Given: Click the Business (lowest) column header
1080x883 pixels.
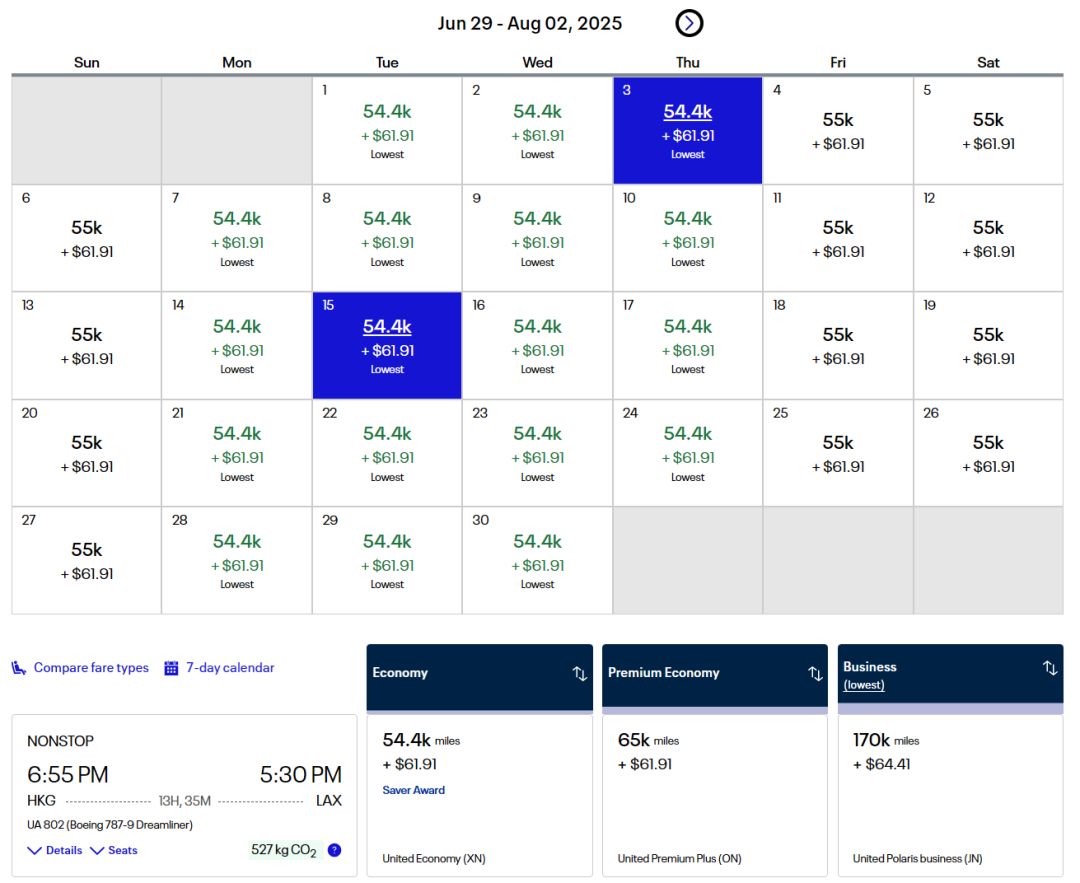Looking at the screenshot, I should coord(870,675).
